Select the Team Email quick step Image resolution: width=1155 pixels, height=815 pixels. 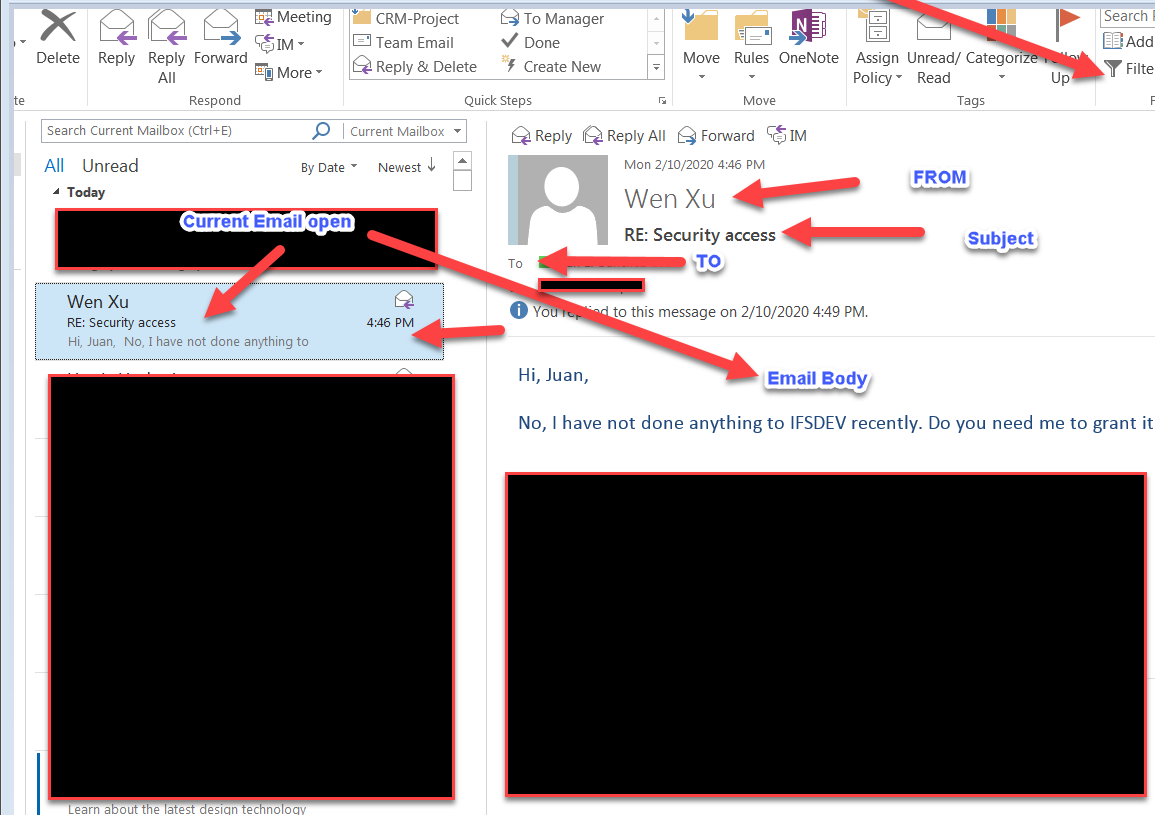click(x=413, y=42)
